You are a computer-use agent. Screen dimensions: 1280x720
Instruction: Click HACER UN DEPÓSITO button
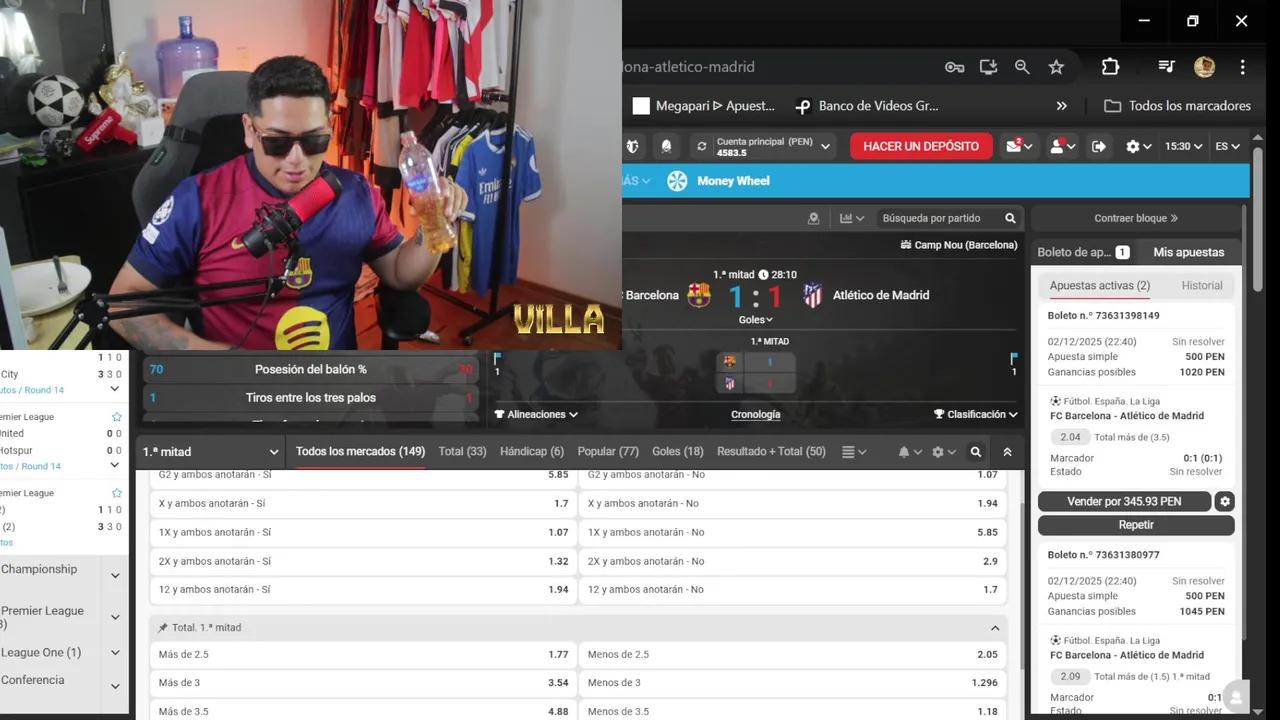click(921, 146)
